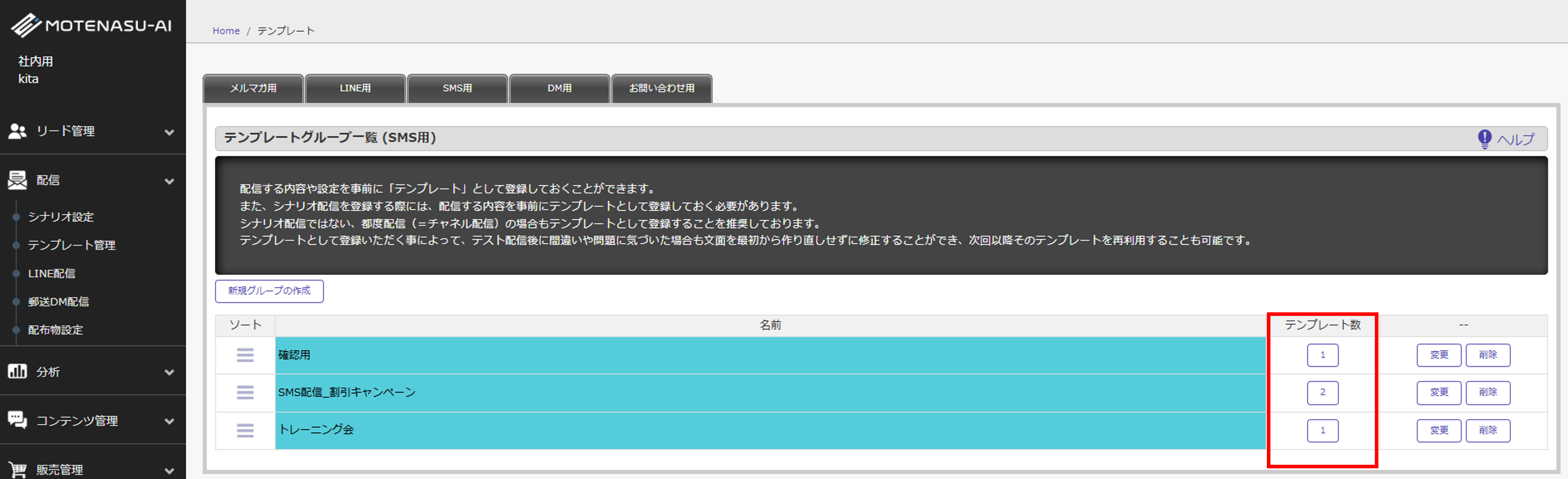Expand the 分析 menu chevron
1568x479 pixels.
click(x=169, y=373)
